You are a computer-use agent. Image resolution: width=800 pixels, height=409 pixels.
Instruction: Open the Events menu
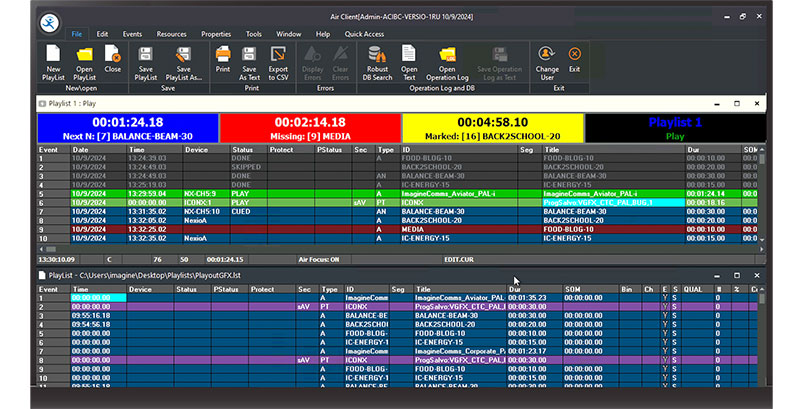coord(131,33)
